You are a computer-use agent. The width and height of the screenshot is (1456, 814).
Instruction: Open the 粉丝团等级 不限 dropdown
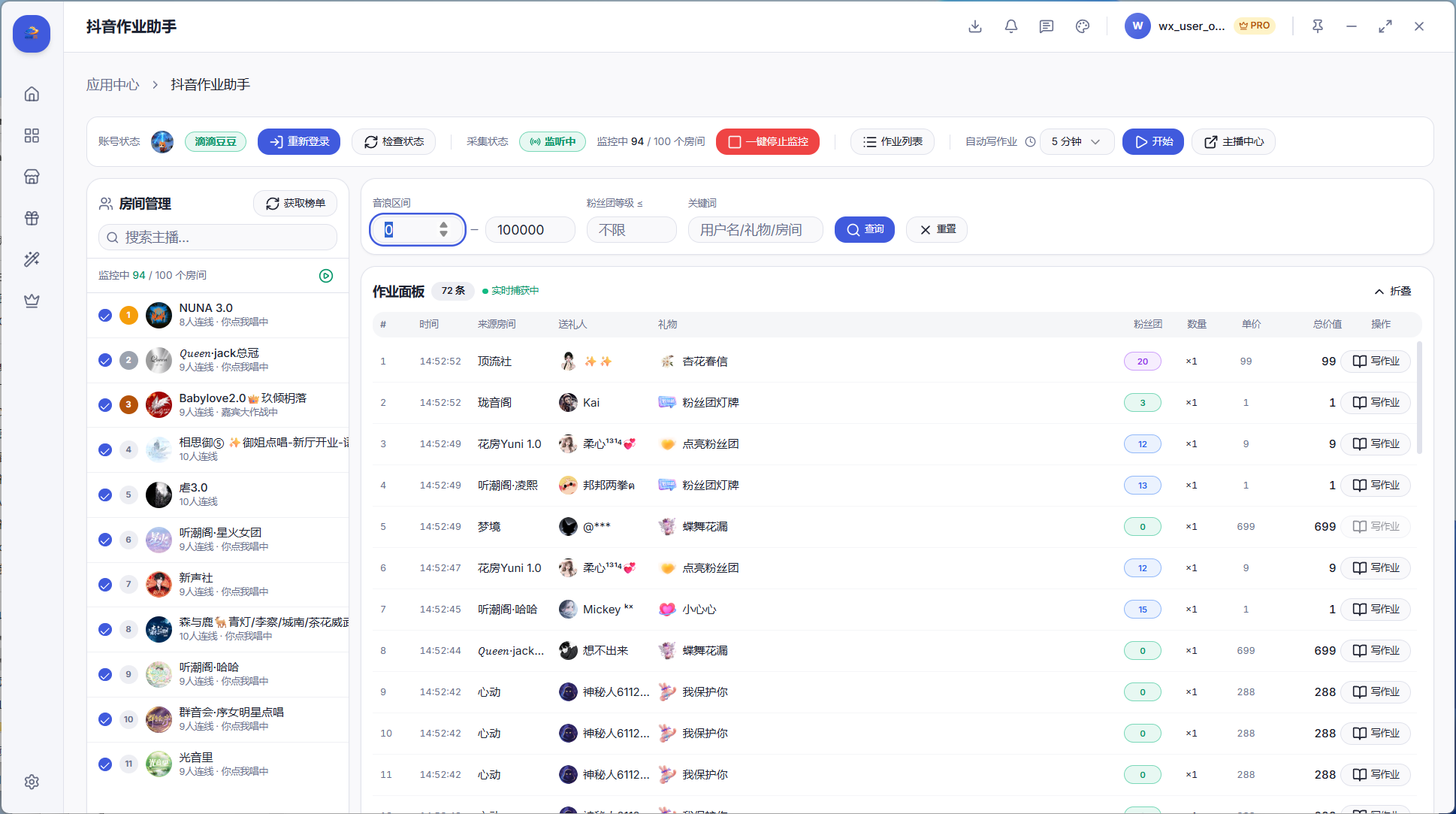tap(631, 229)
